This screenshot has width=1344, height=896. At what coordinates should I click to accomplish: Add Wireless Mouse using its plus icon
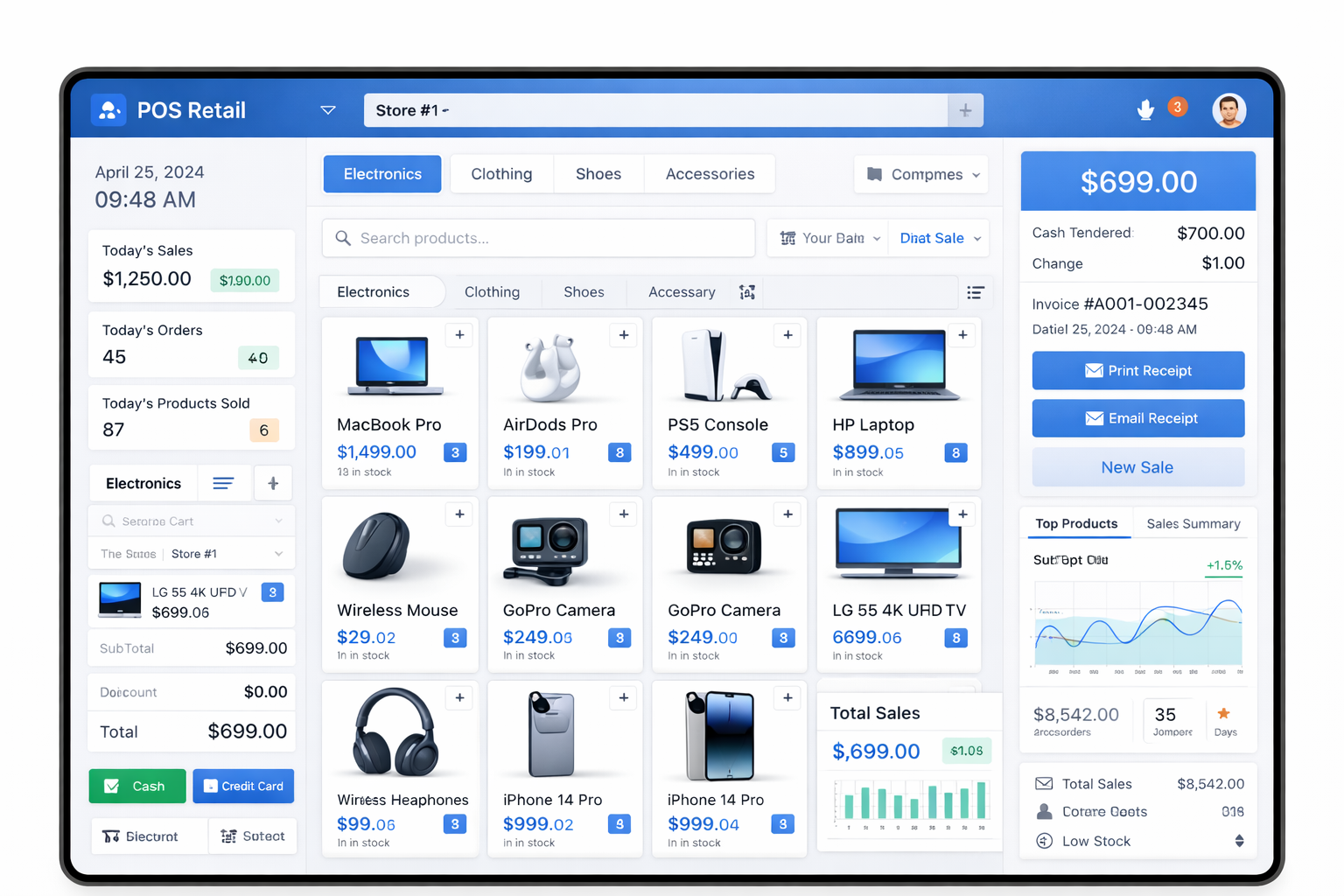point(459,514)
